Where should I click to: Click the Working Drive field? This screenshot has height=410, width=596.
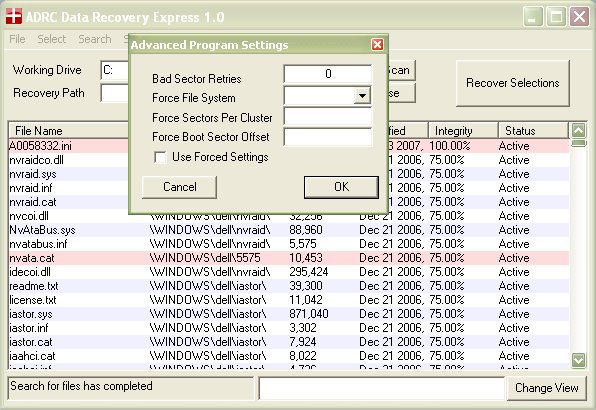[115, 70]
